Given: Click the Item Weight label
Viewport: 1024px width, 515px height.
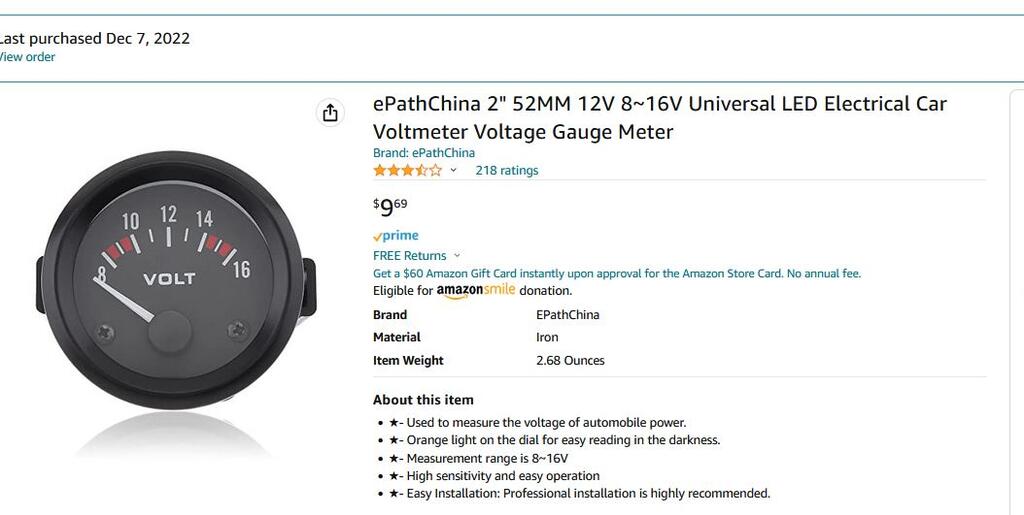Looking at the screenshot, I should tap(408, 360).
